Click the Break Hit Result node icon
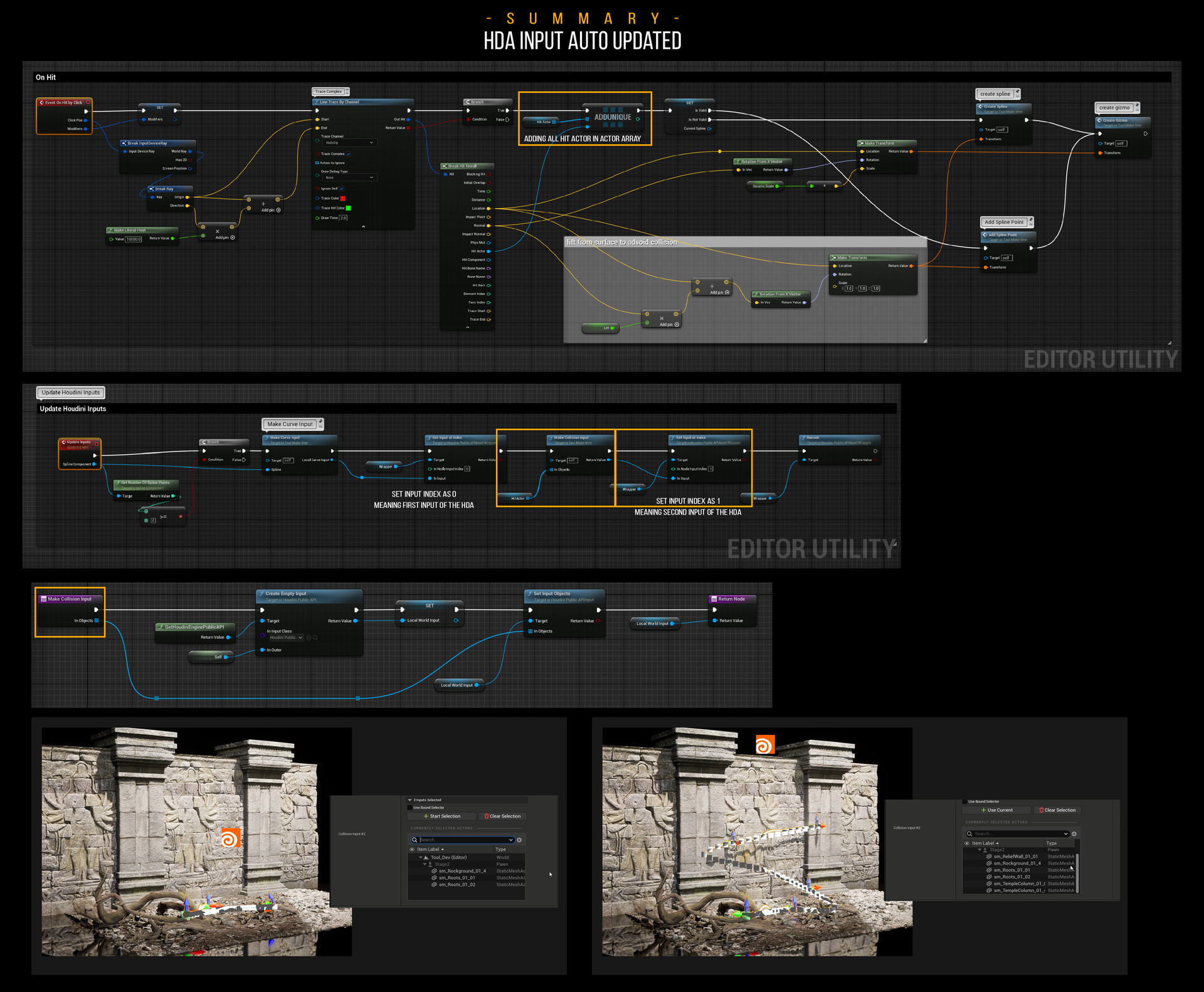This screenshot has height=992, width=1204. 445,166
